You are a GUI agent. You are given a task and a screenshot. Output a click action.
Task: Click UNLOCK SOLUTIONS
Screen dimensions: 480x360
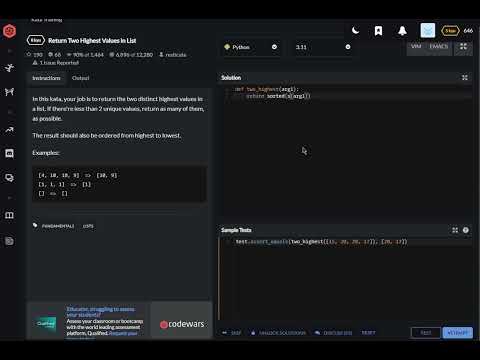[279, 333]
